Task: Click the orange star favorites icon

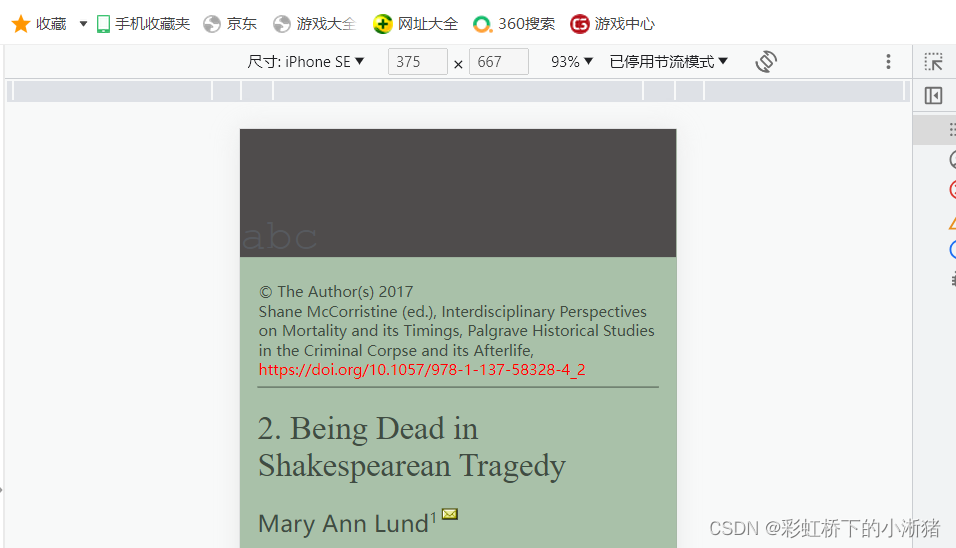Action: click(x=21, y=24)
